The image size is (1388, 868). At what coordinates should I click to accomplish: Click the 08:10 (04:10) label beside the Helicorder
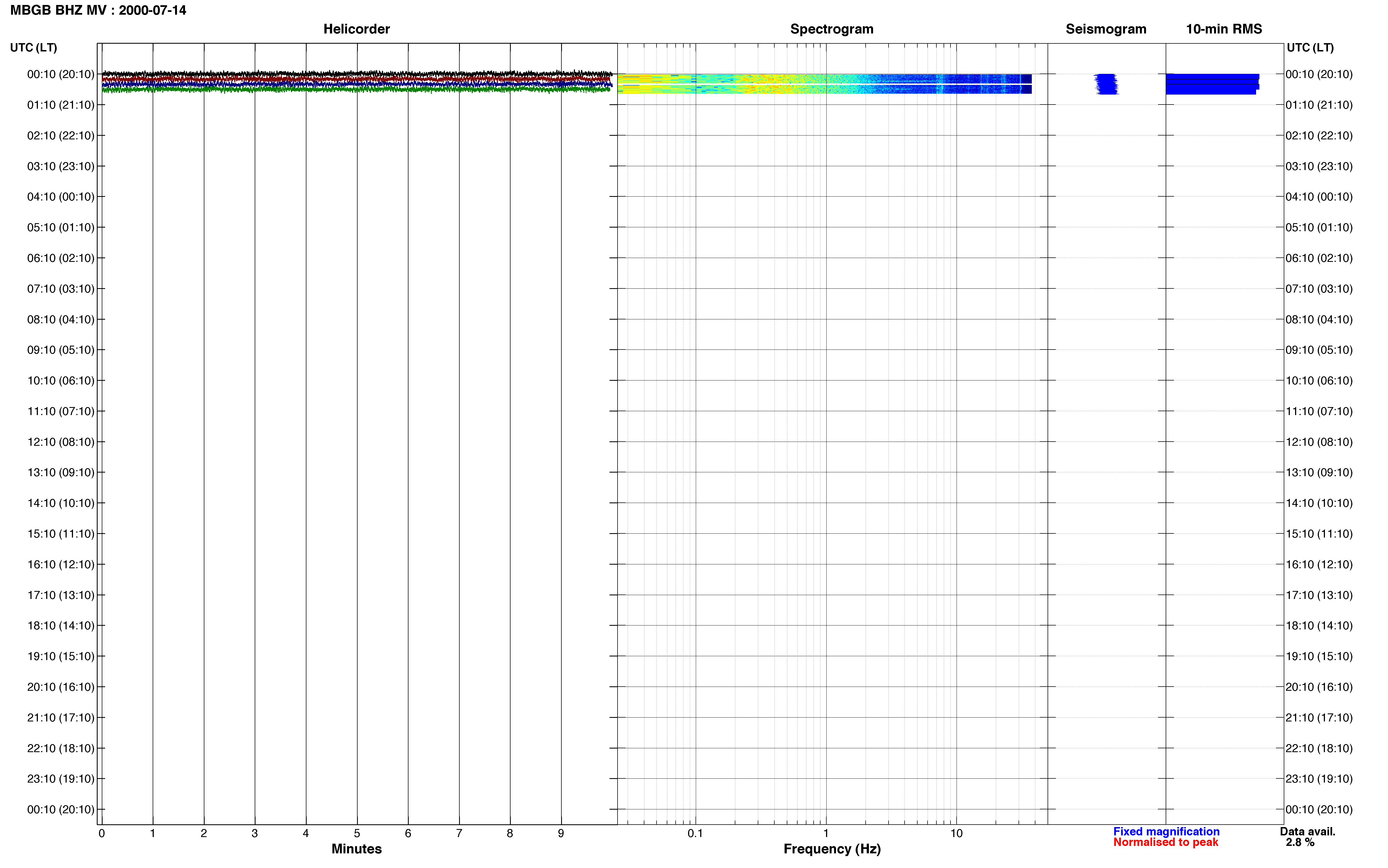tap(60, 320)
